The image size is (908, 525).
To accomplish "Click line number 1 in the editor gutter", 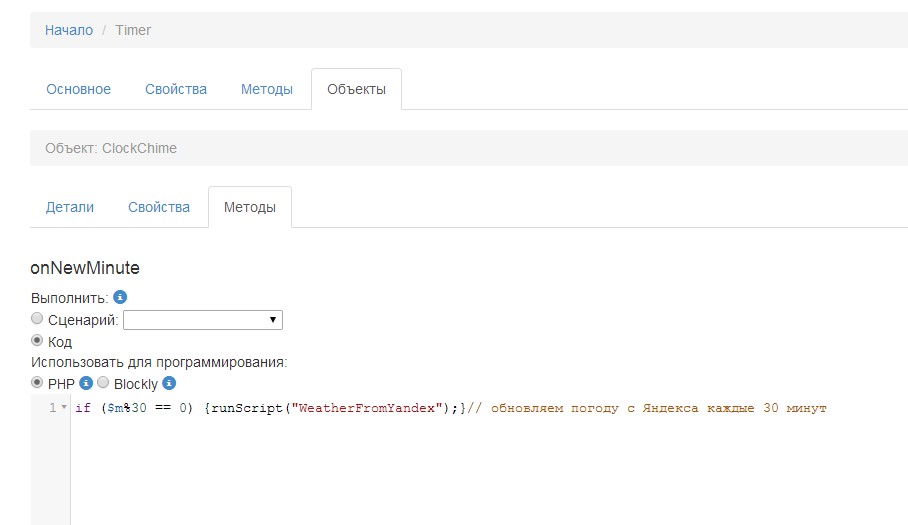I will click(x=52, y=408).
